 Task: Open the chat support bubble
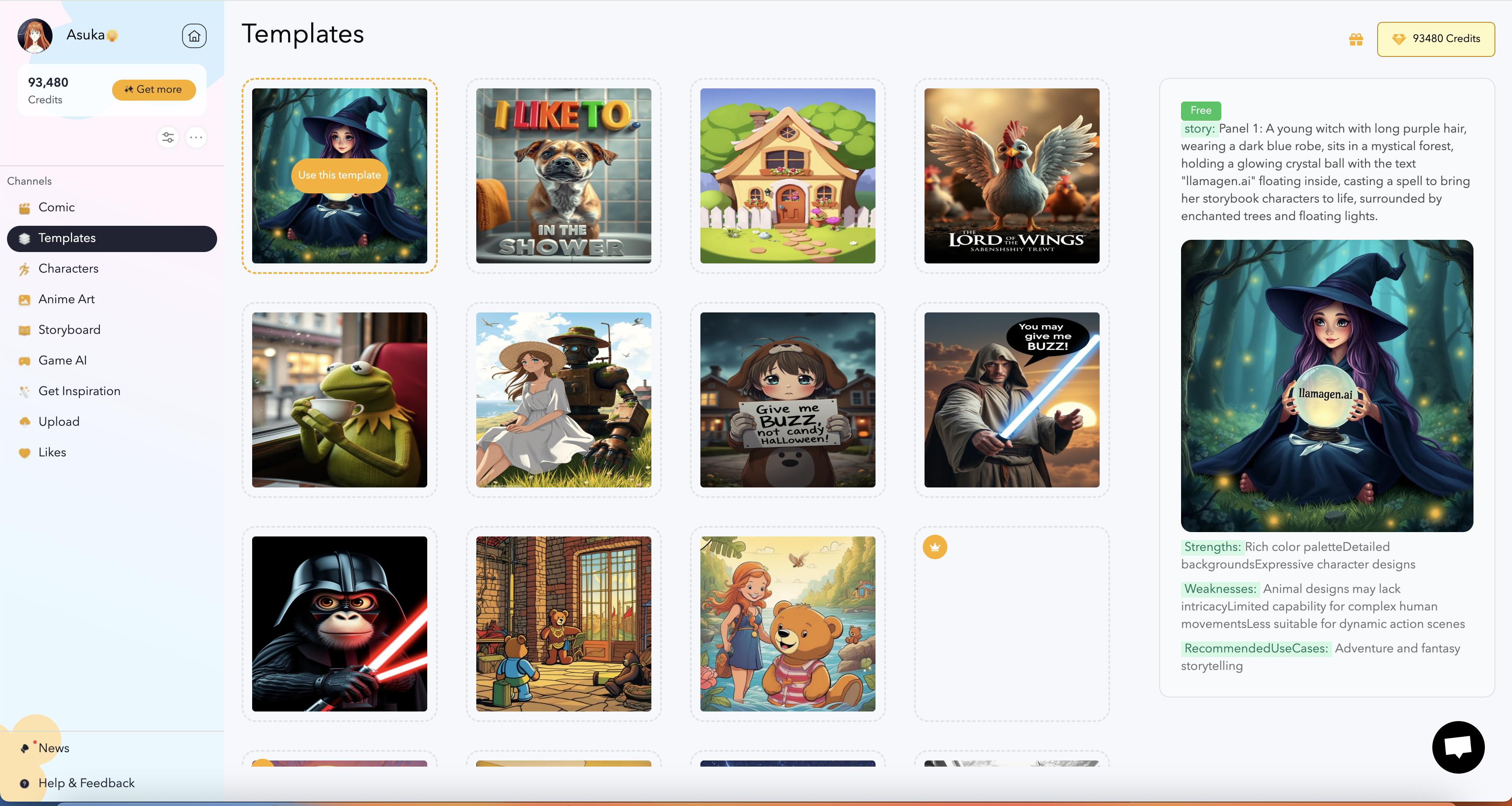(x=1457, y=747)
